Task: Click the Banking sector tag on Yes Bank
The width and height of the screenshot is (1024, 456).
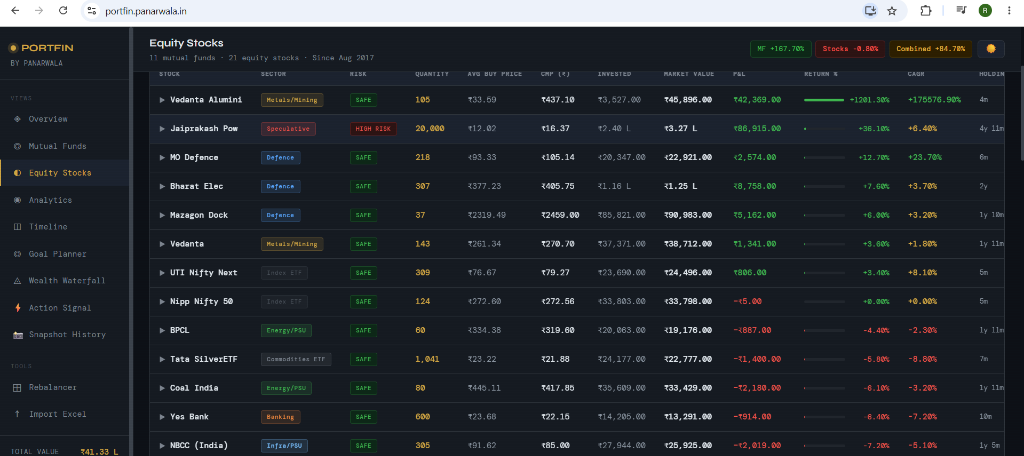Action: 280,417
